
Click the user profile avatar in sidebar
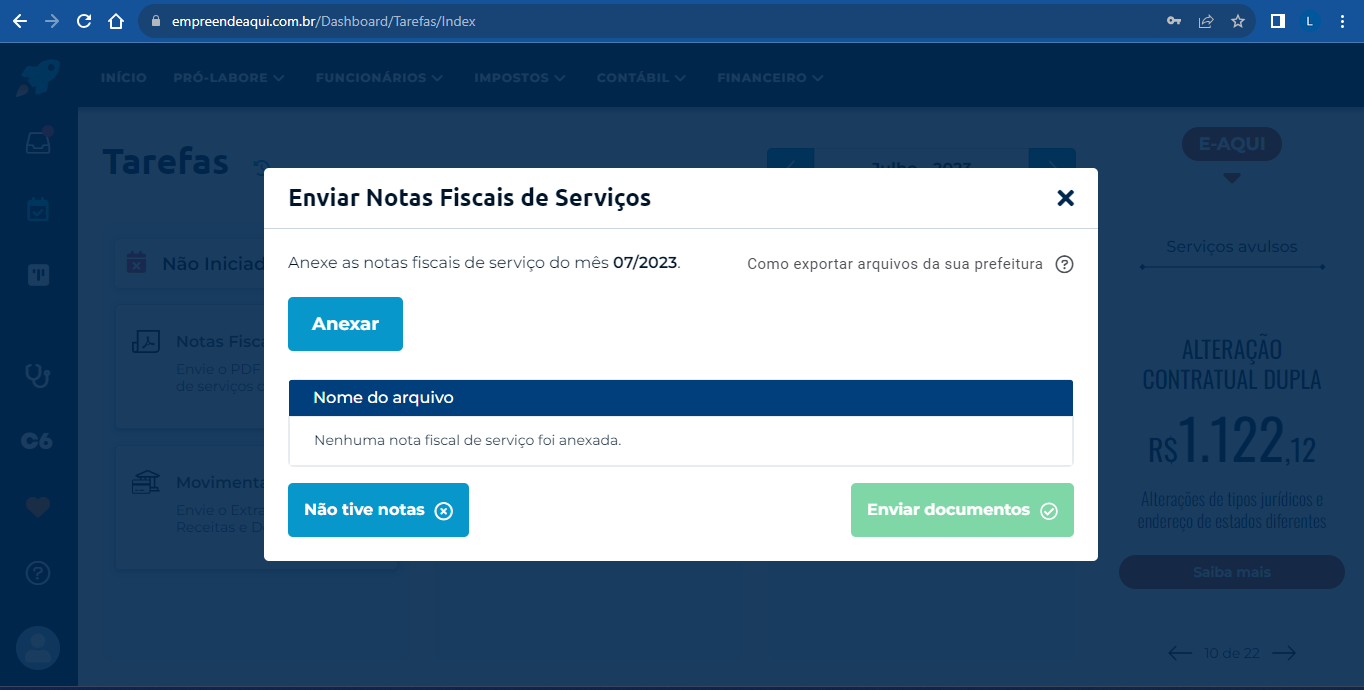(x=38, y=648)
